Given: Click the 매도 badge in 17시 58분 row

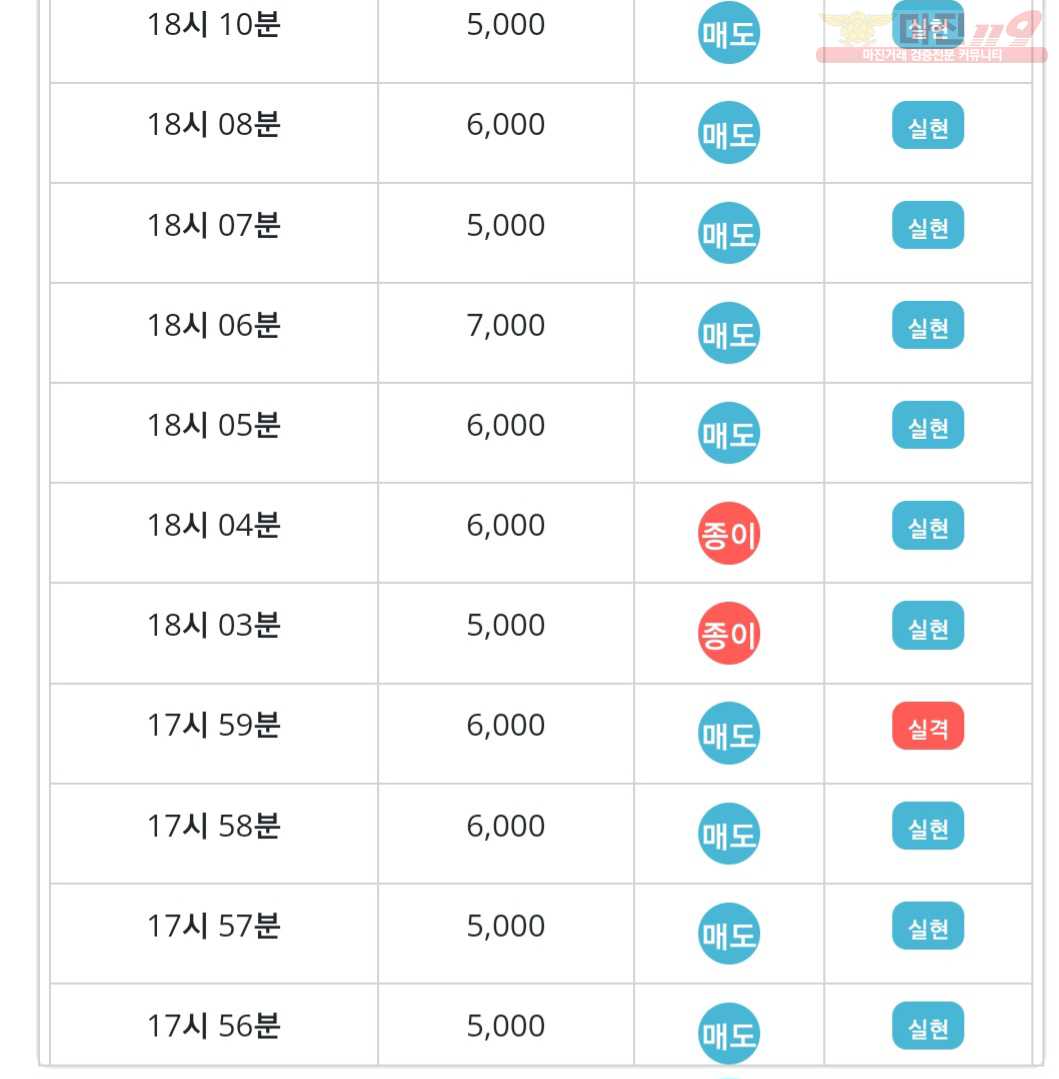Looking at the screenshot, I should [729, 833].
